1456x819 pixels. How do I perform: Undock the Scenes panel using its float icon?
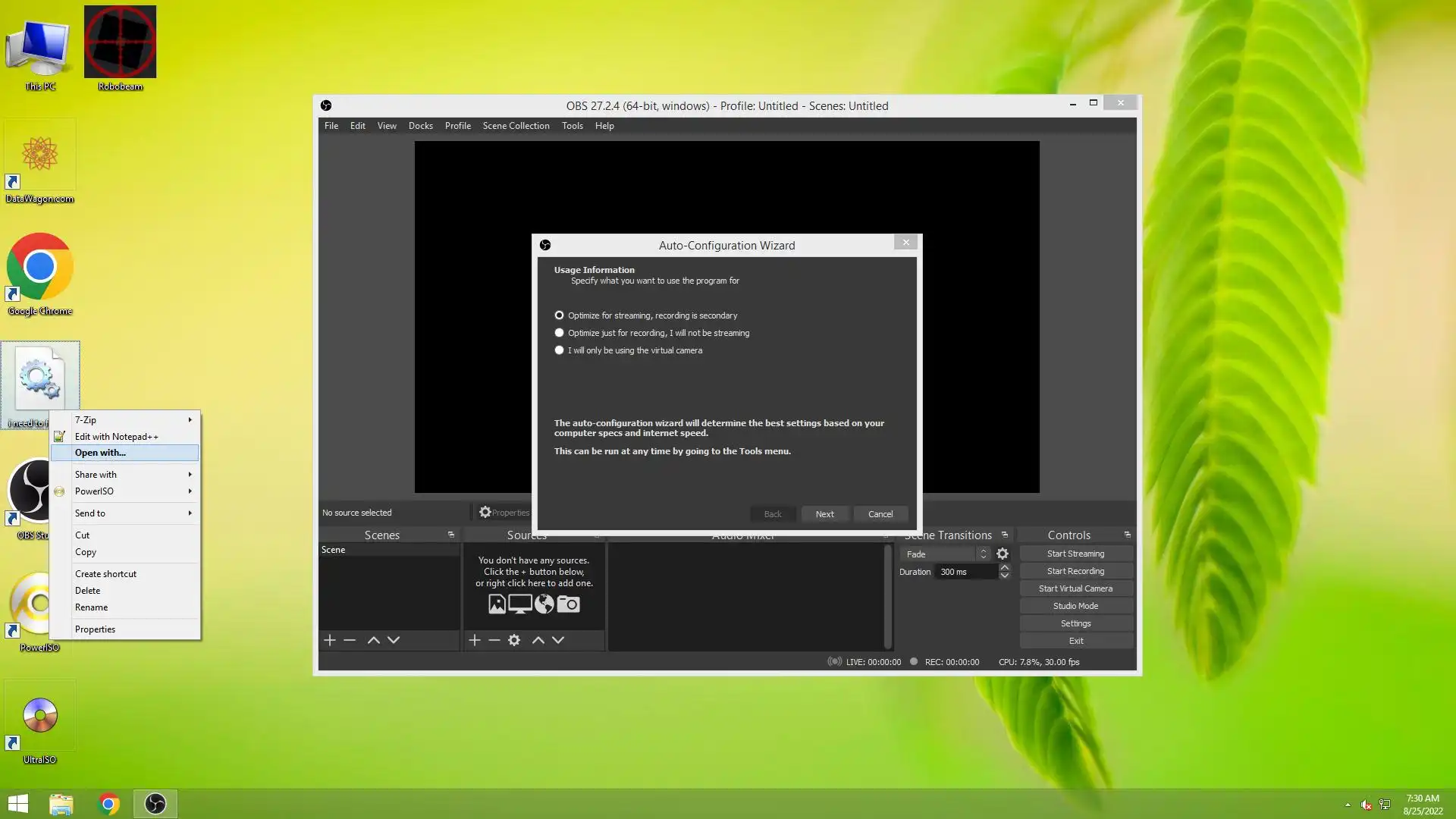[451, 535]
